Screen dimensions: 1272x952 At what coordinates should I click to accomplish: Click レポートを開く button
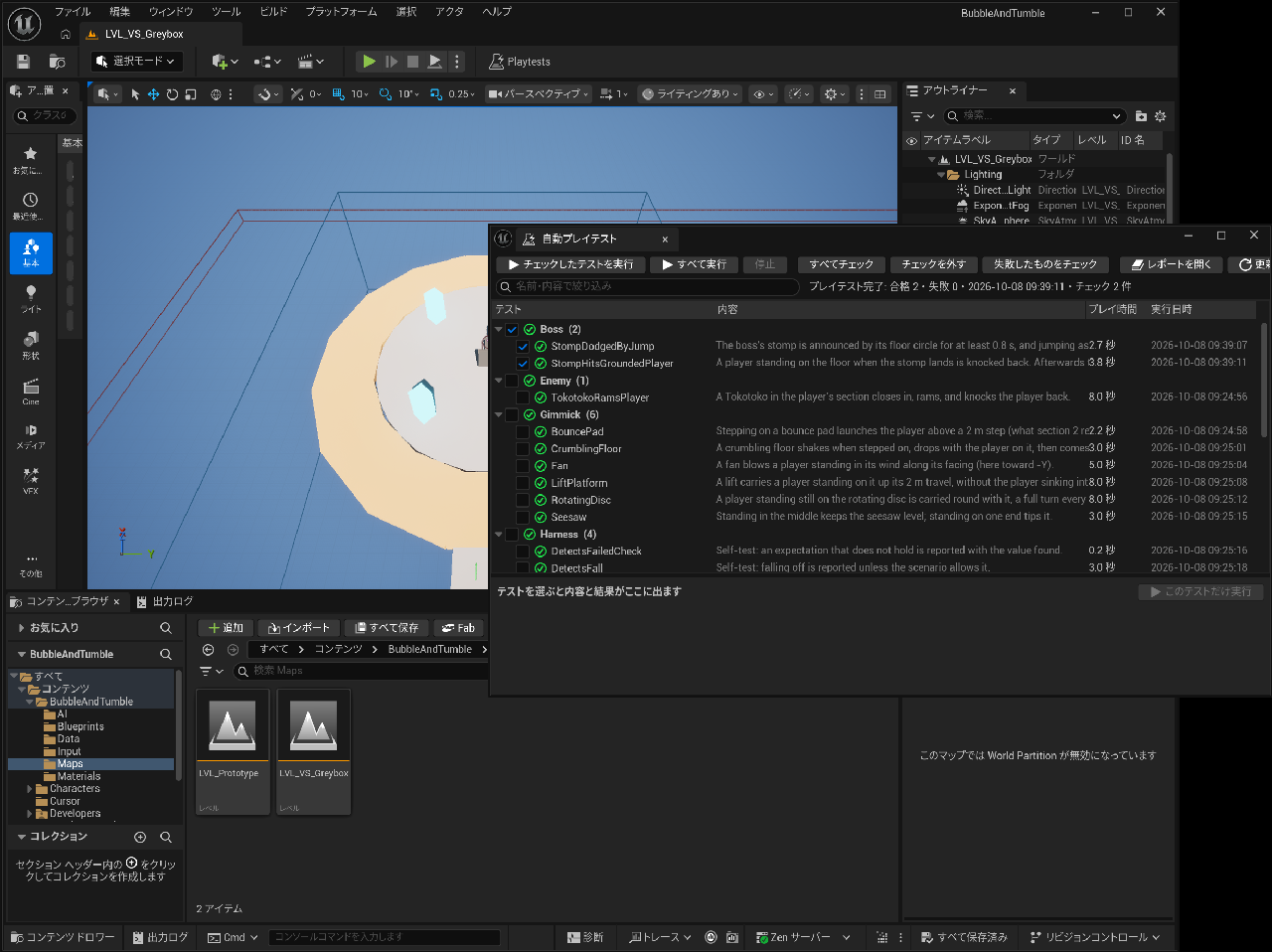click(x=1173, y=265)
